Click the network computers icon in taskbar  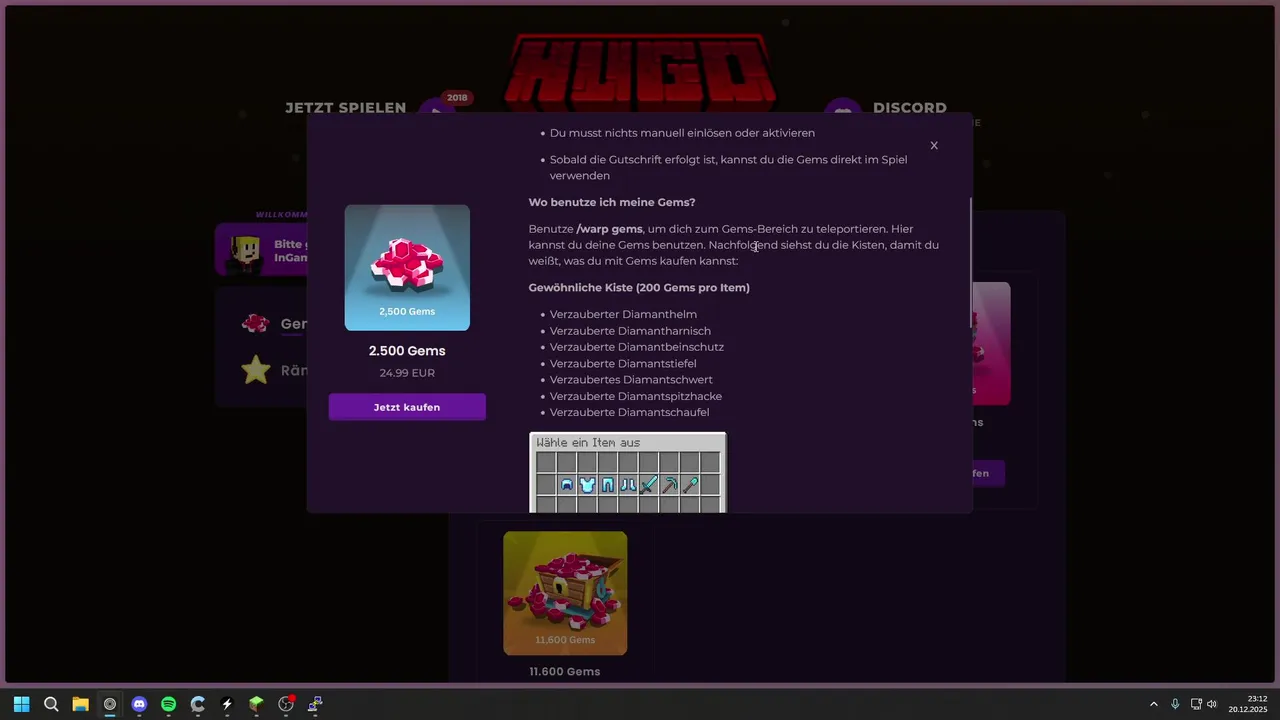pyautogui.click(x=315, y=704)
